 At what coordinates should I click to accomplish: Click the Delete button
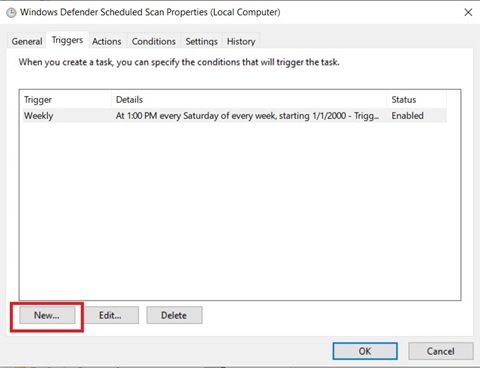[x=174, y=315]
